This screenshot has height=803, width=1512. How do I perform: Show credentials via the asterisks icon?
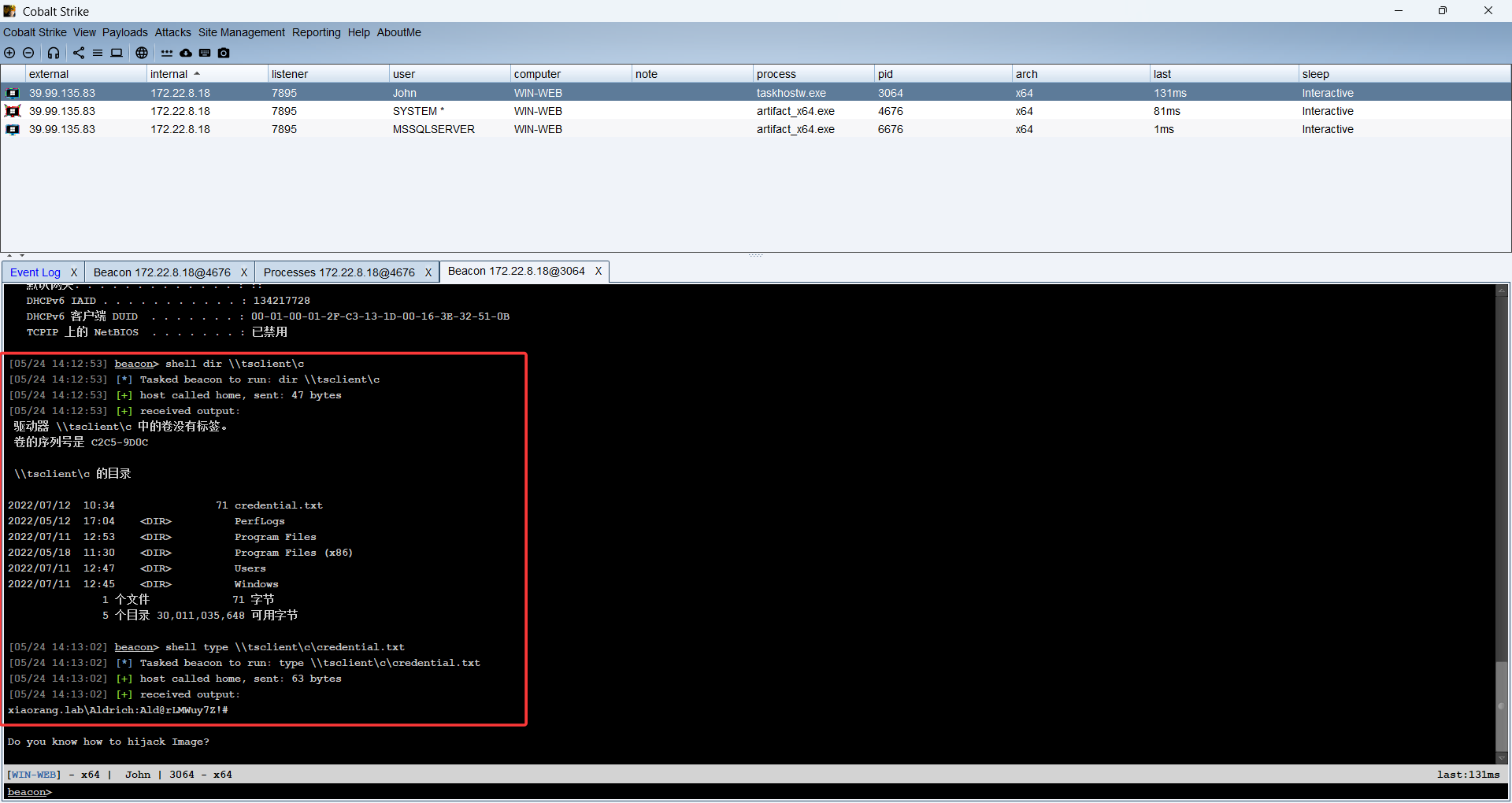[167, 53]
